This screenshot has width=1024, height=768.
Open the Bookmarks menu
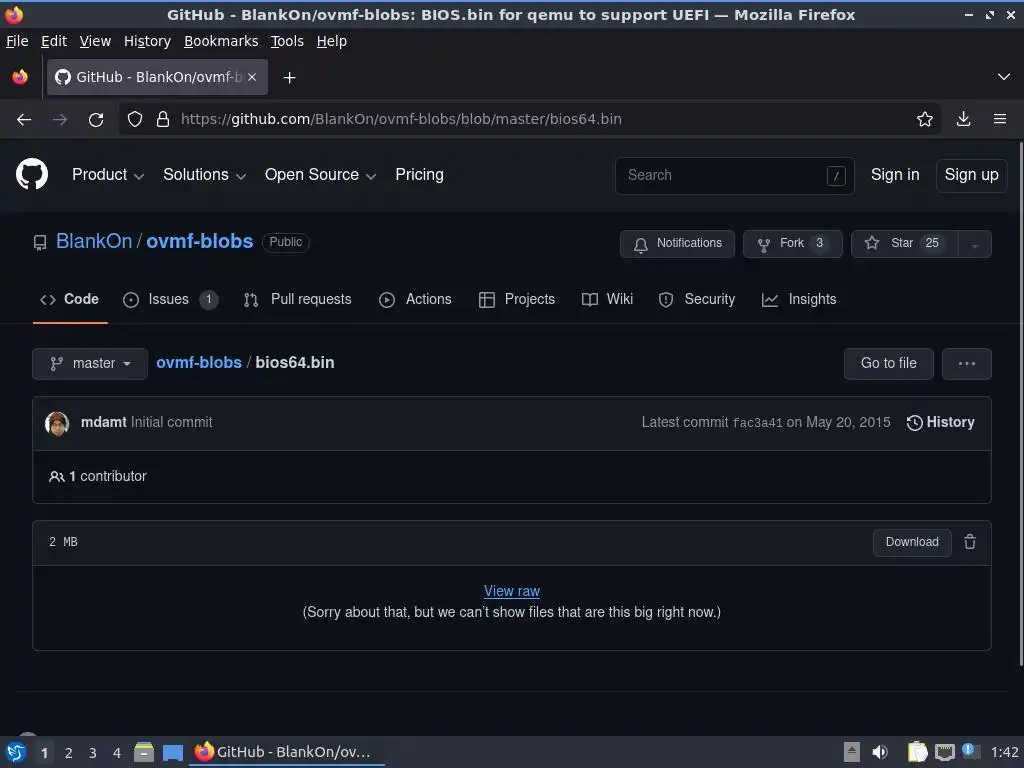[221, 41]
